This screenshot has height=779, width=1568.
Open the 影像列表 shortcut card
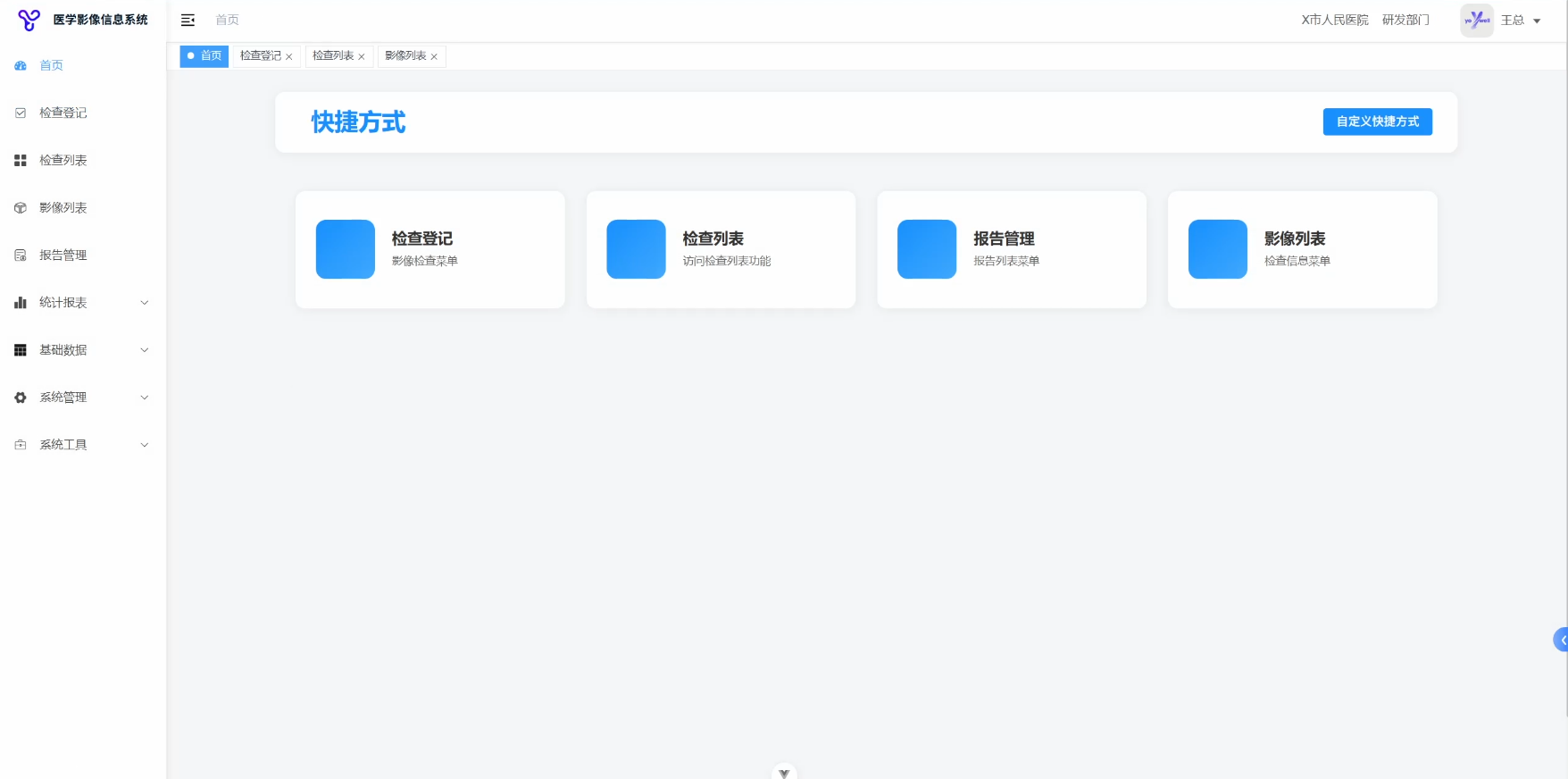pos(1302,249)
